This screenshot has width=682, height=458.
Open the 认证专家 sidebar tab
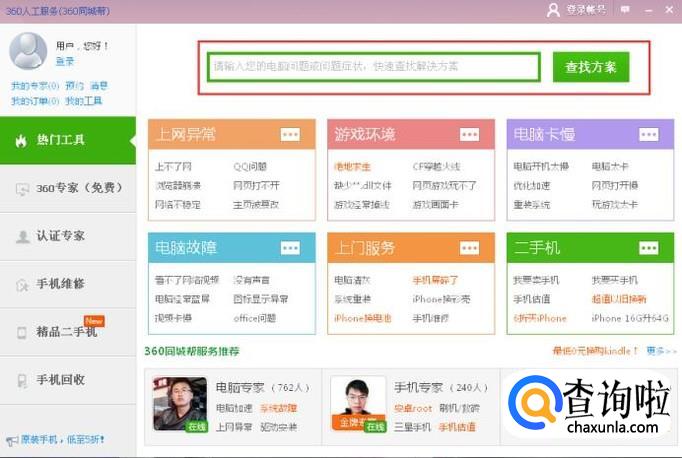click(x=68, y=236)
